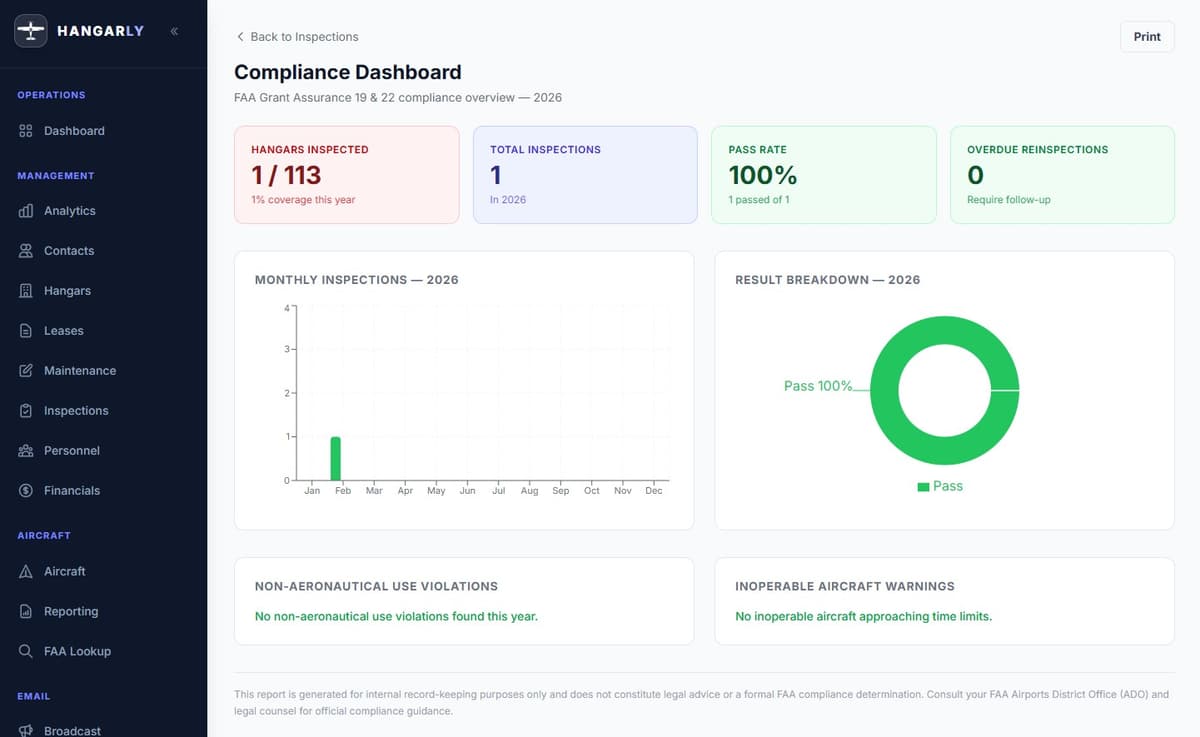Open Inspections via the clipboard icon

(27, 410)
